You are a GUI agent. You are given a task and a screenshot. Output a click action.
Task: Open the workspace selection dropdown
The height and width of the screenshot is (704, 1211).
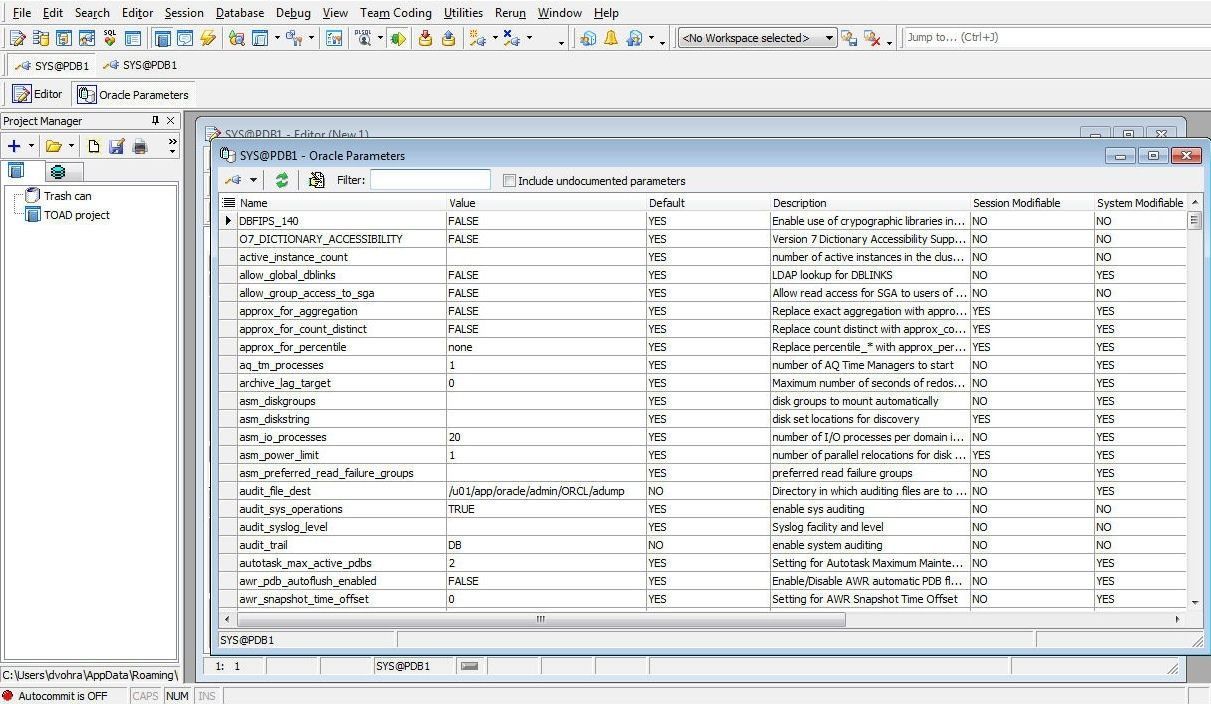pyautogui.click(x=829, y=38)
